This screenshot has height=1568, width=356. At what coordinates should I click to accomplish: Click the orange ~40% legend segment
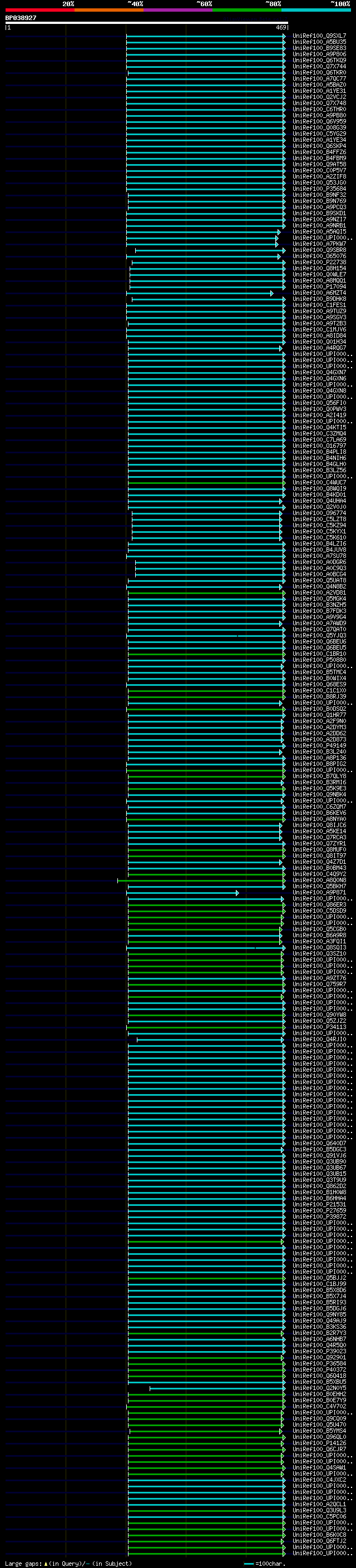click(x=109, y=10)
